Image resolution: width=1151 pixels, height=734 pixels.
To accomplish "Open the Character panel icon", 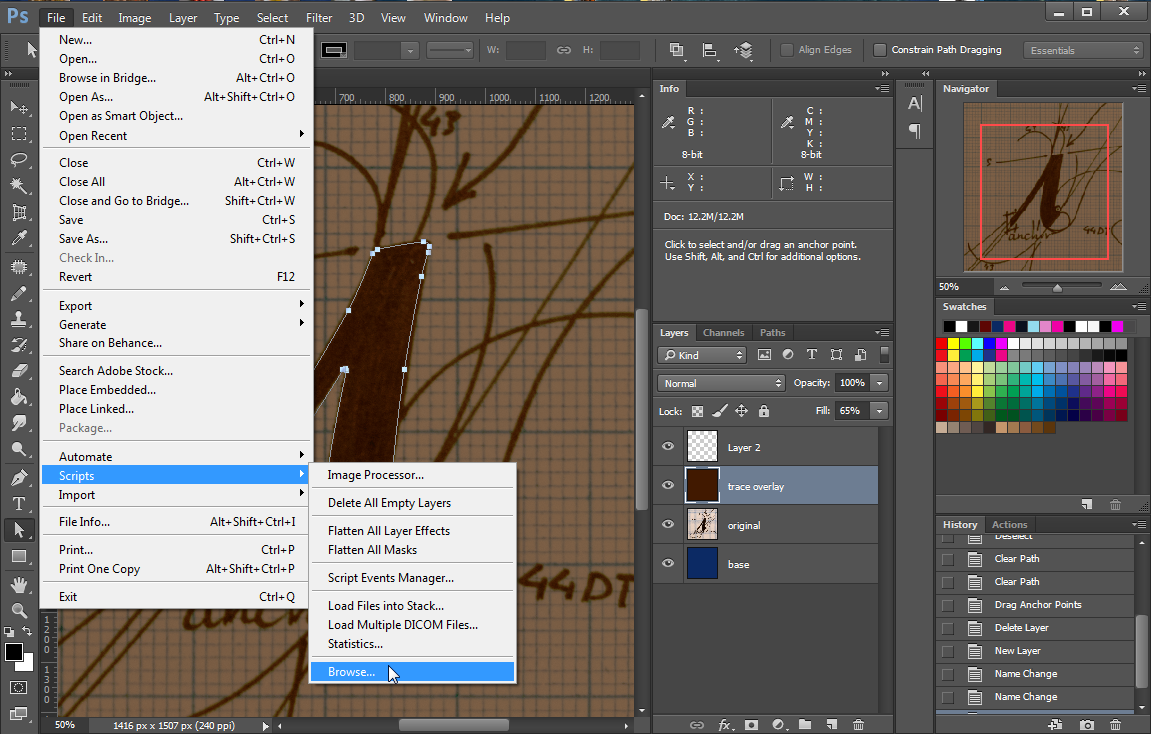I will (915, 103).
